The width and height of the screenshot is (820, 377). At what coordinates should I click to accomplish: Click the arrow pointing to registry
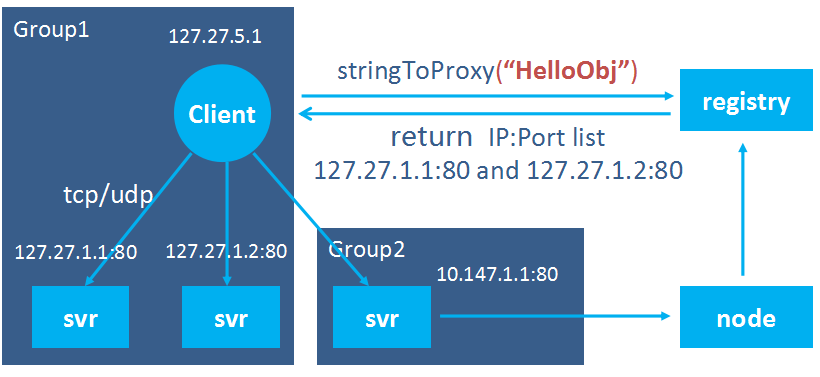(x=487, y=96)
